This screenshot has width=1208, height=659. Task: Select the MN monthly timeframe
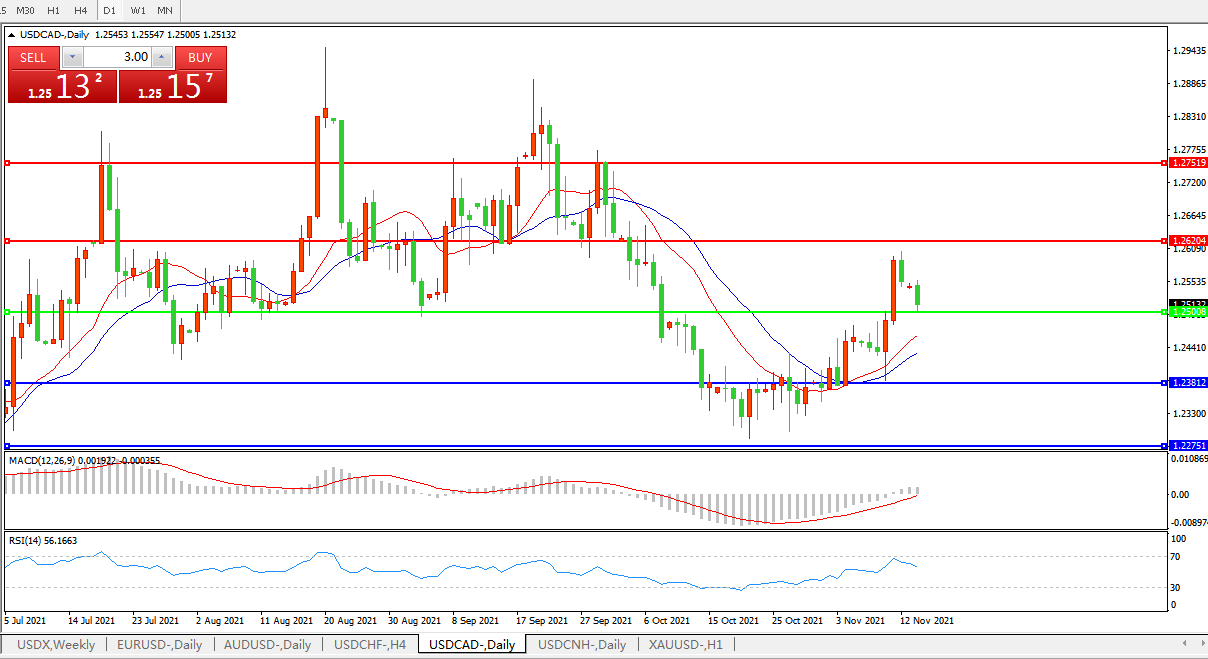tap(165, 10)
